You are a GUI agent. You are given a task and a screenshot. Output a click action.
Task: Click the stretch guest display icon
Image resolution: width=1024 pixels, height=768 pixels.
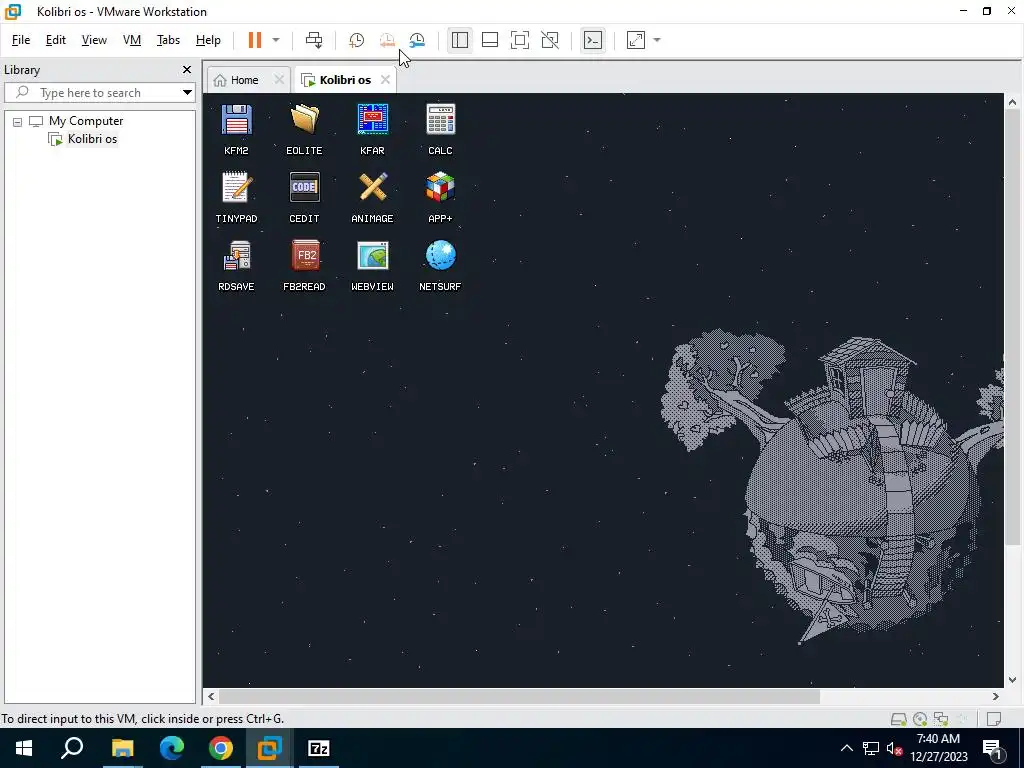[636, 40]
